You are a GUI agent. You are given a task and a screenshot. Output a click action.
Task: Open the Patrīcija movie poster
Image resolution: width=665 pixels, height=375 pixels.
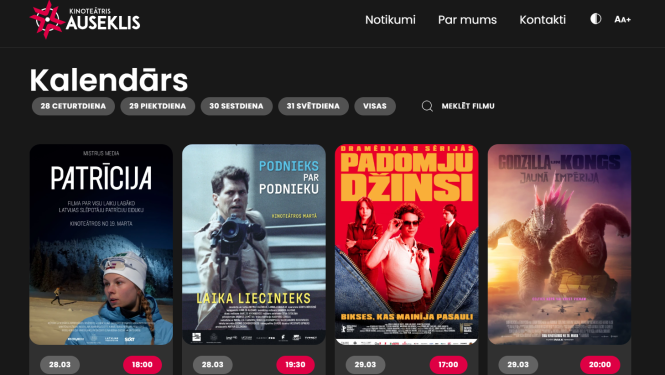[x=101, y=244]
